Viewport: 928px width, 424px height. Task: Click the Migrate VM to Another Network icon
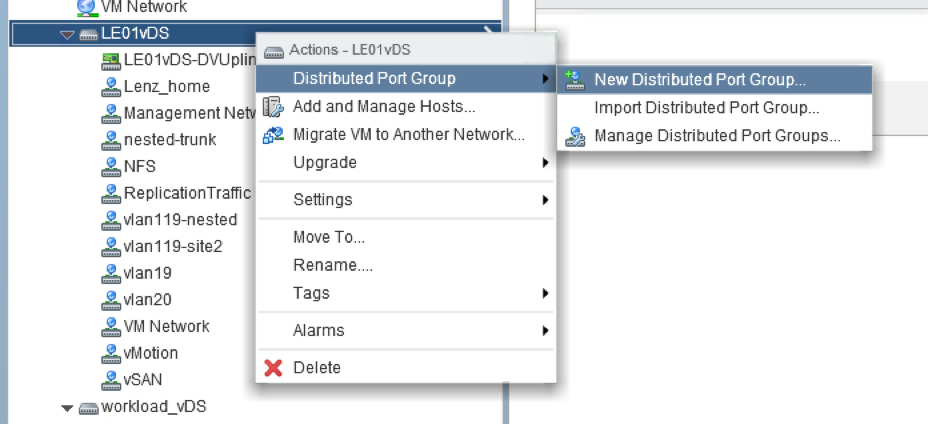[x=273, y=134]
